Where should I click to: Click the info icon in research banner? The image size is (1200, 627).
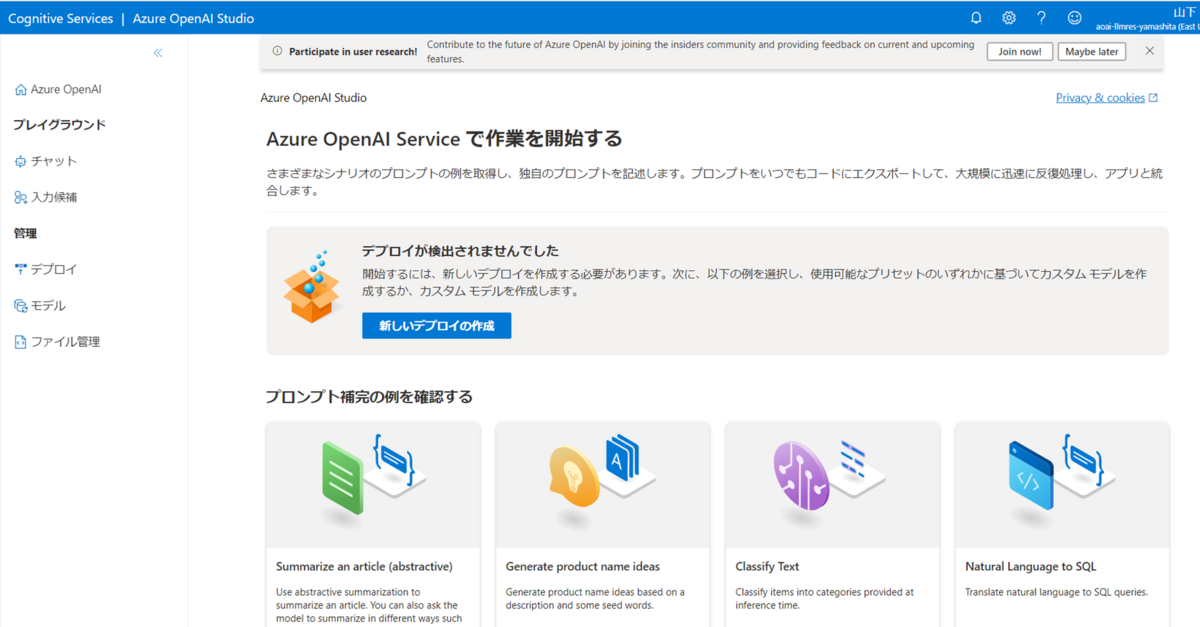[x=277, y=52]
